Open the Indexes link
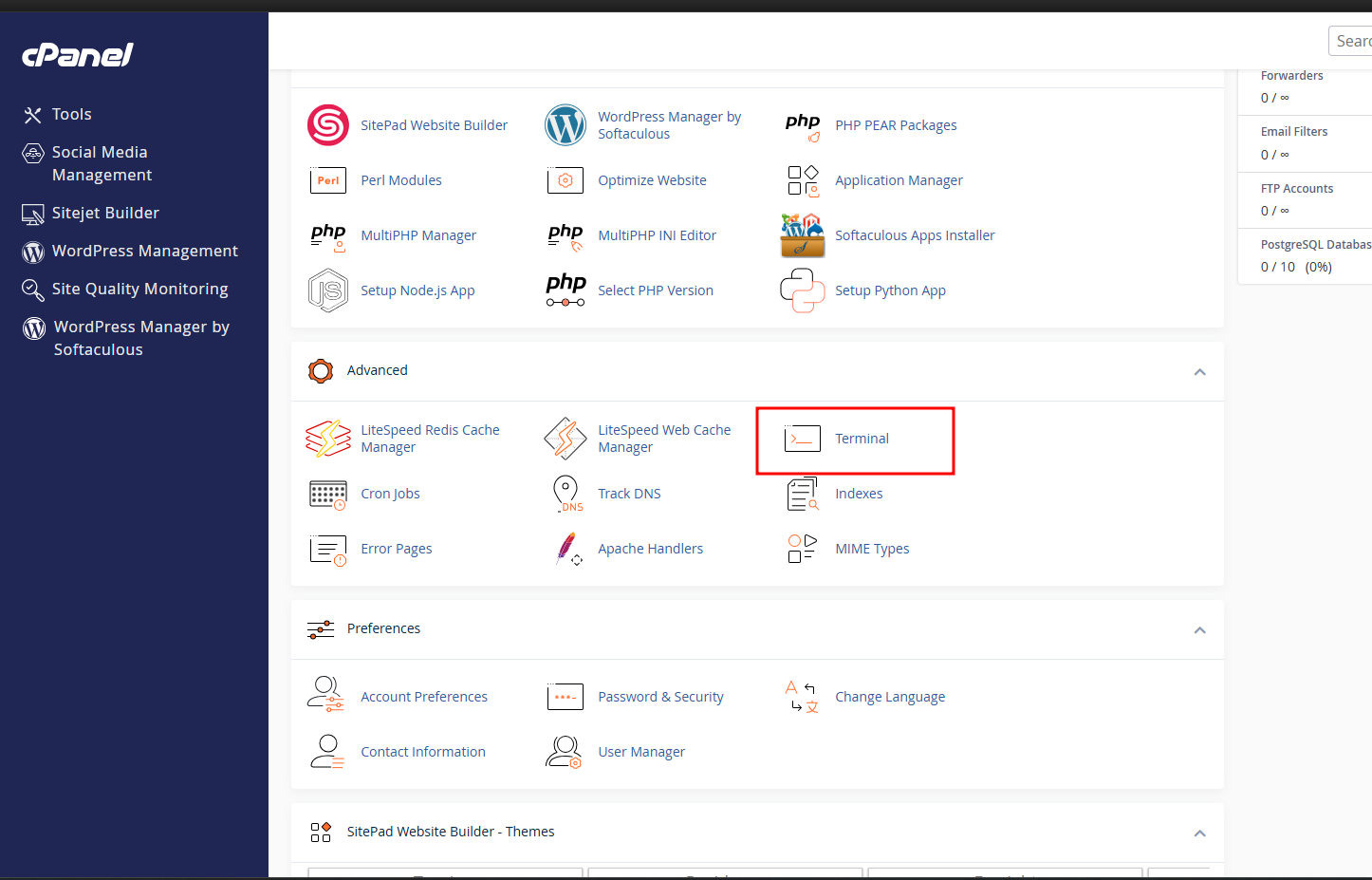This screenshot has height=880, width=1372. [x=859, y=494]
